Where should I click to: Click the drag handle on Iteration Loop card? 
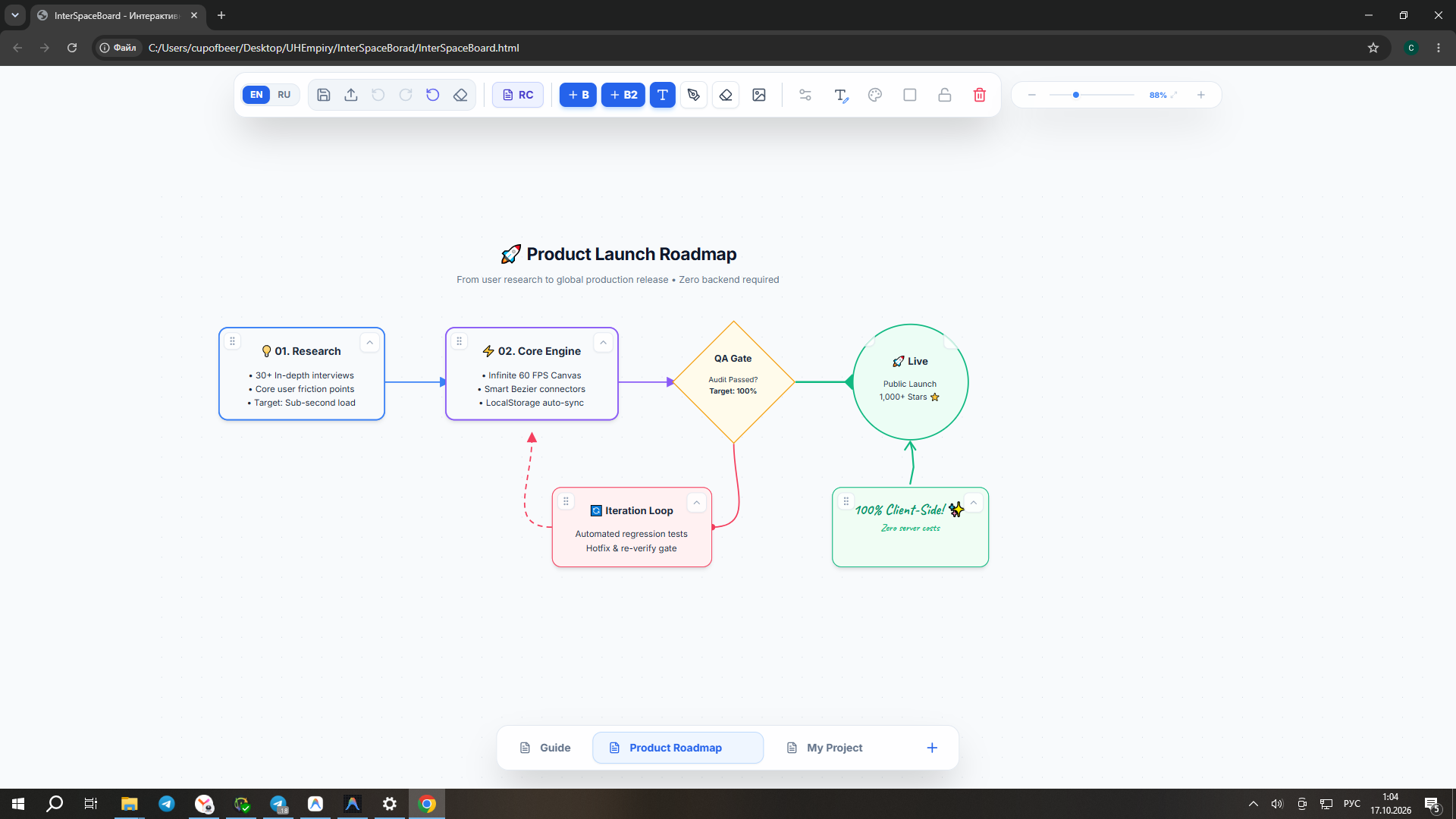pyautogui.click(x=566, y=501)
